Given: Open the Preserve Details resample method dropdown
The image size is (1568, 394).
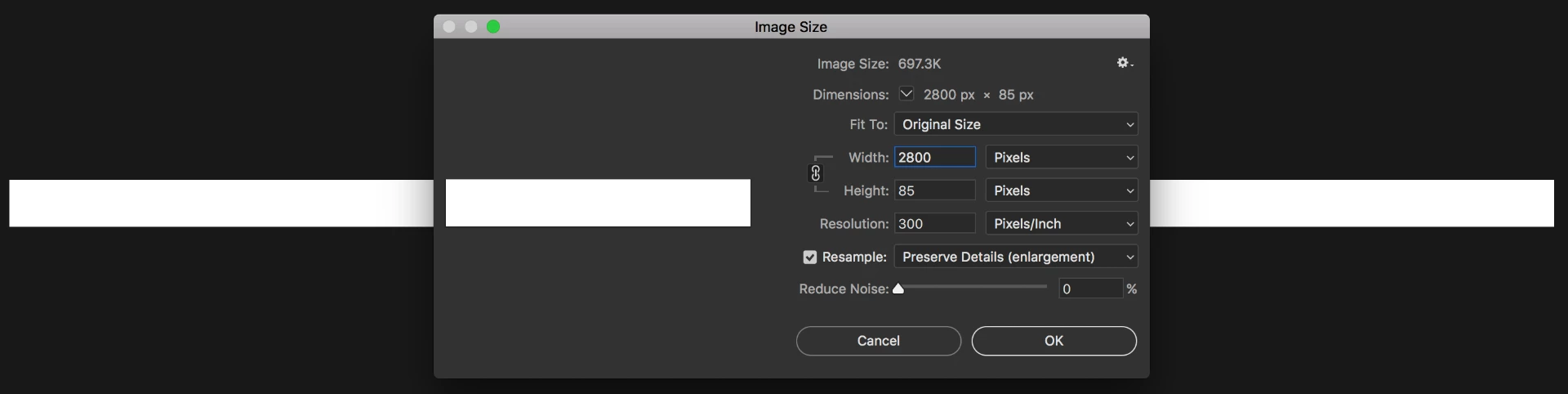Looking at the screenshot, I should coord(1016,257).
